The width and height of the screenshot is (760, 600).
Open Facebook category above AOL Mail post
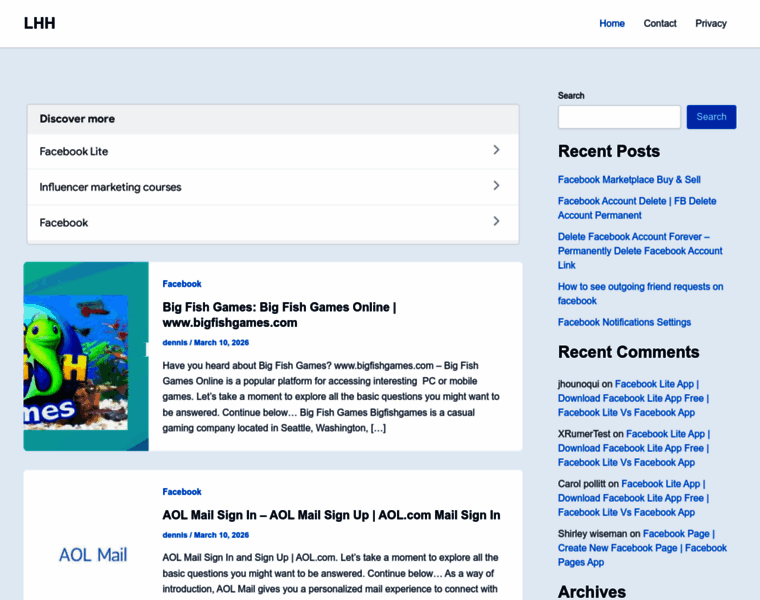182,492
